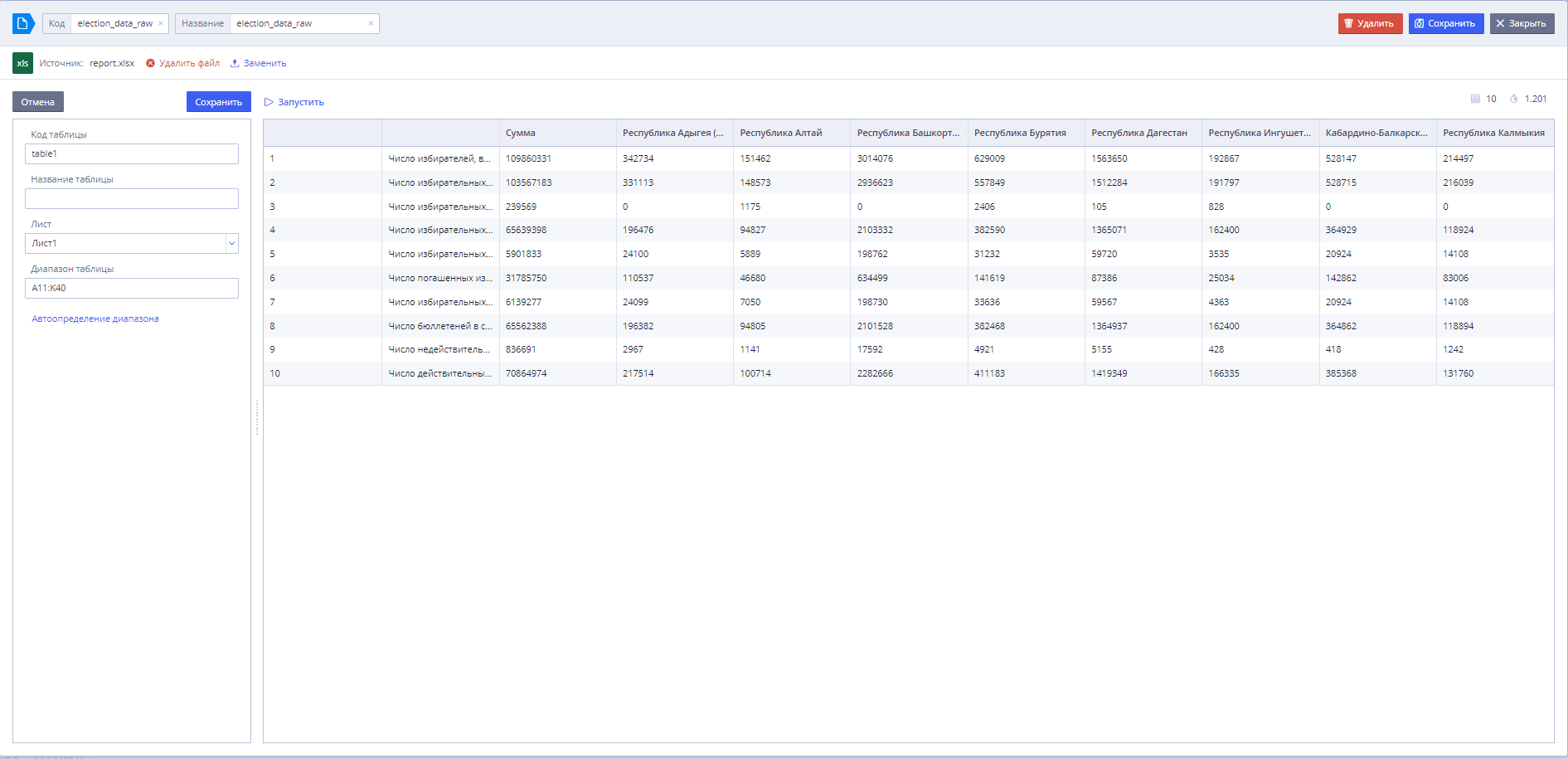Click the Республика Калмыкия column header
Screen dimensions: 1568x759
click(x=1494, y=133)
